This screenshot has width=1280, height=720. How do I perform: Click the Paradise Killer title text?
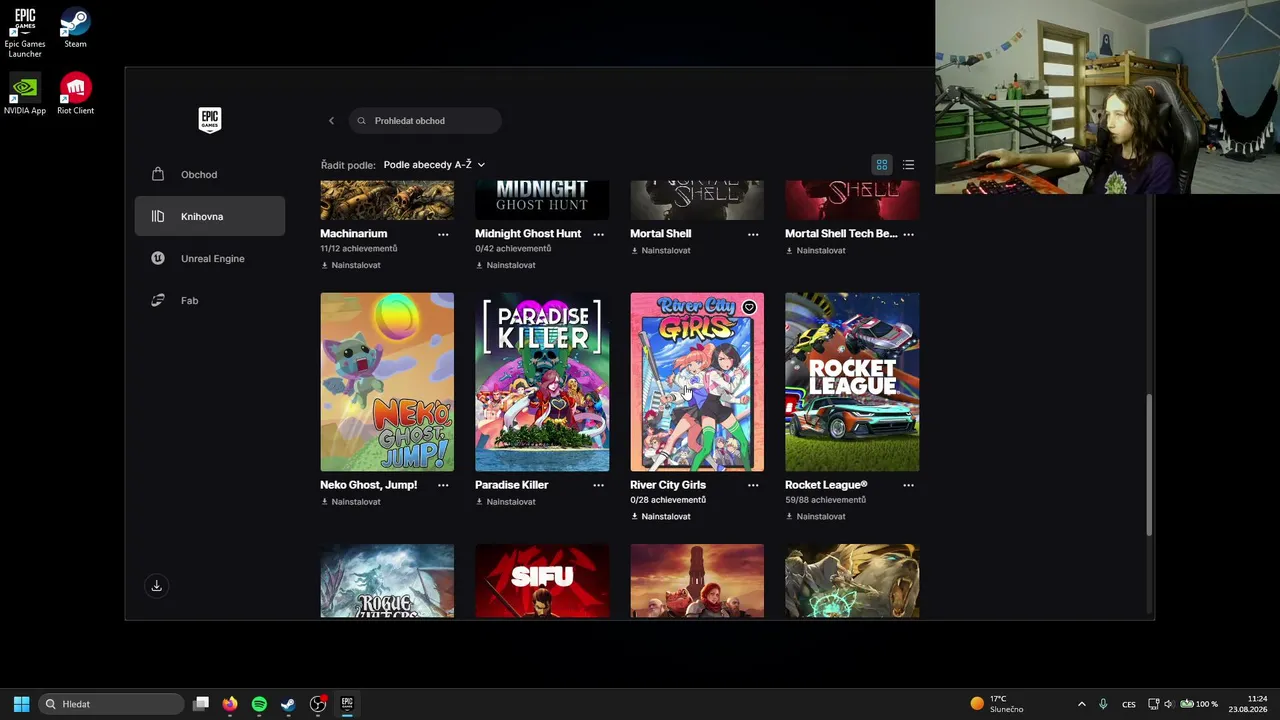click(x=512, y=485)
